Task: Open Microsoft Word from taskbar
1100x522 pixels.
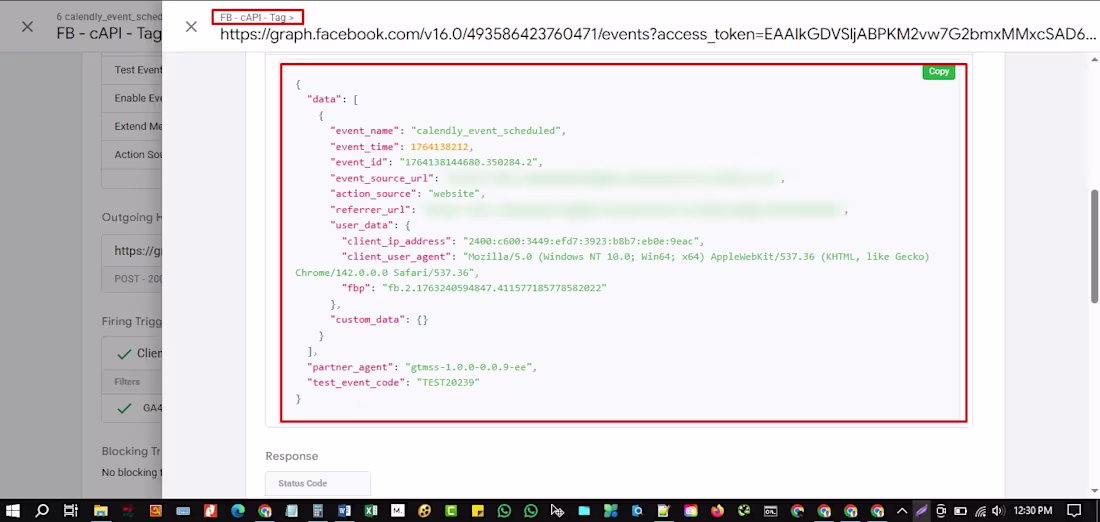Action: (344, 511)
